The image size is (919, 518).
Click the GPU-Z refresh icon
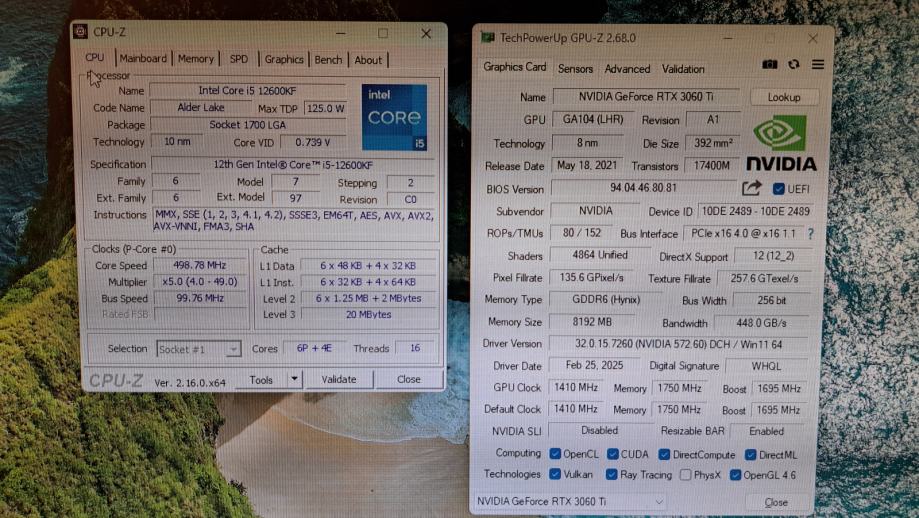point(794,64)
